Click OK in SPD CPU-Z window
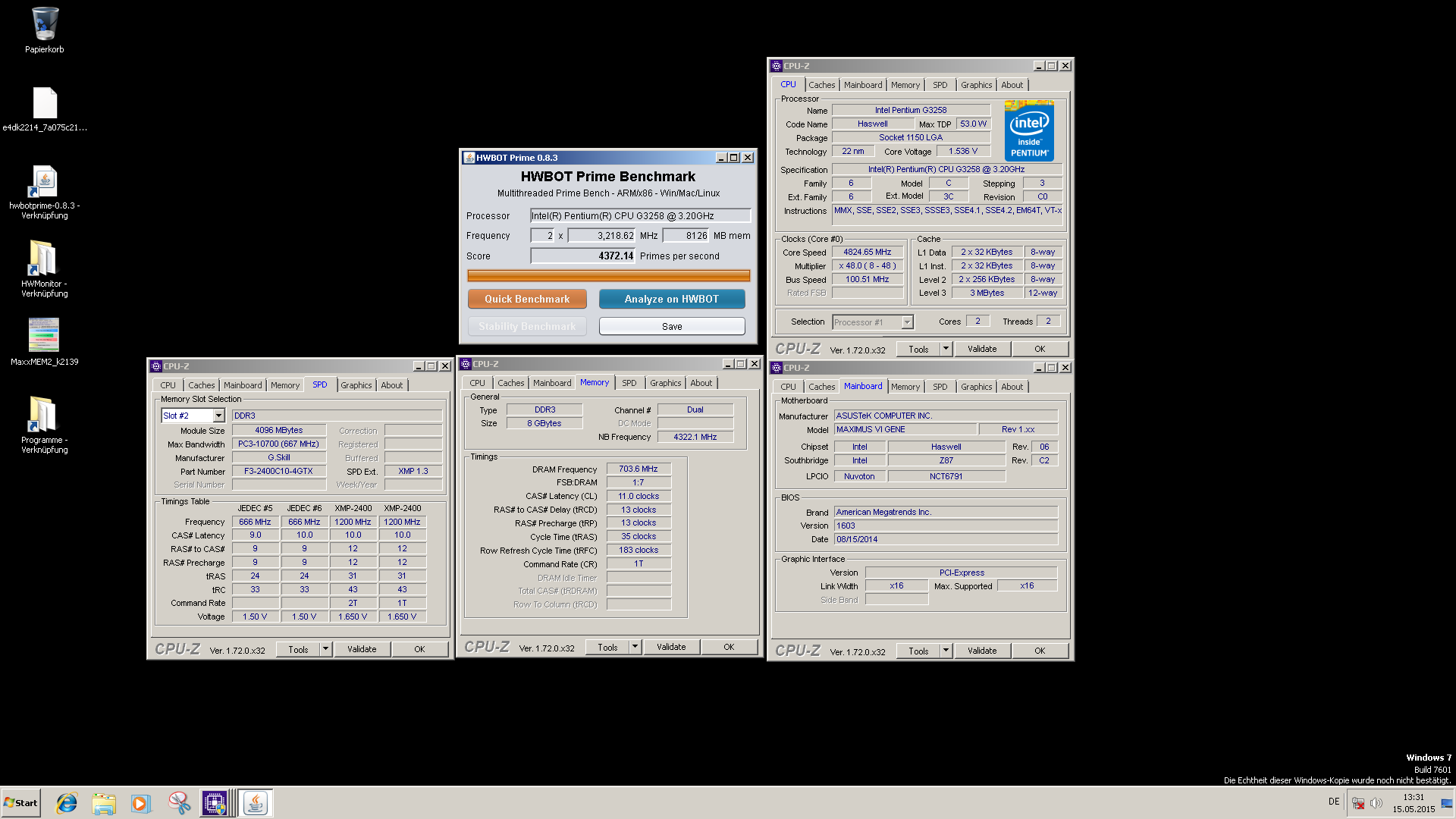Viewport: 1456px width, 819px height. coord(419,649)
